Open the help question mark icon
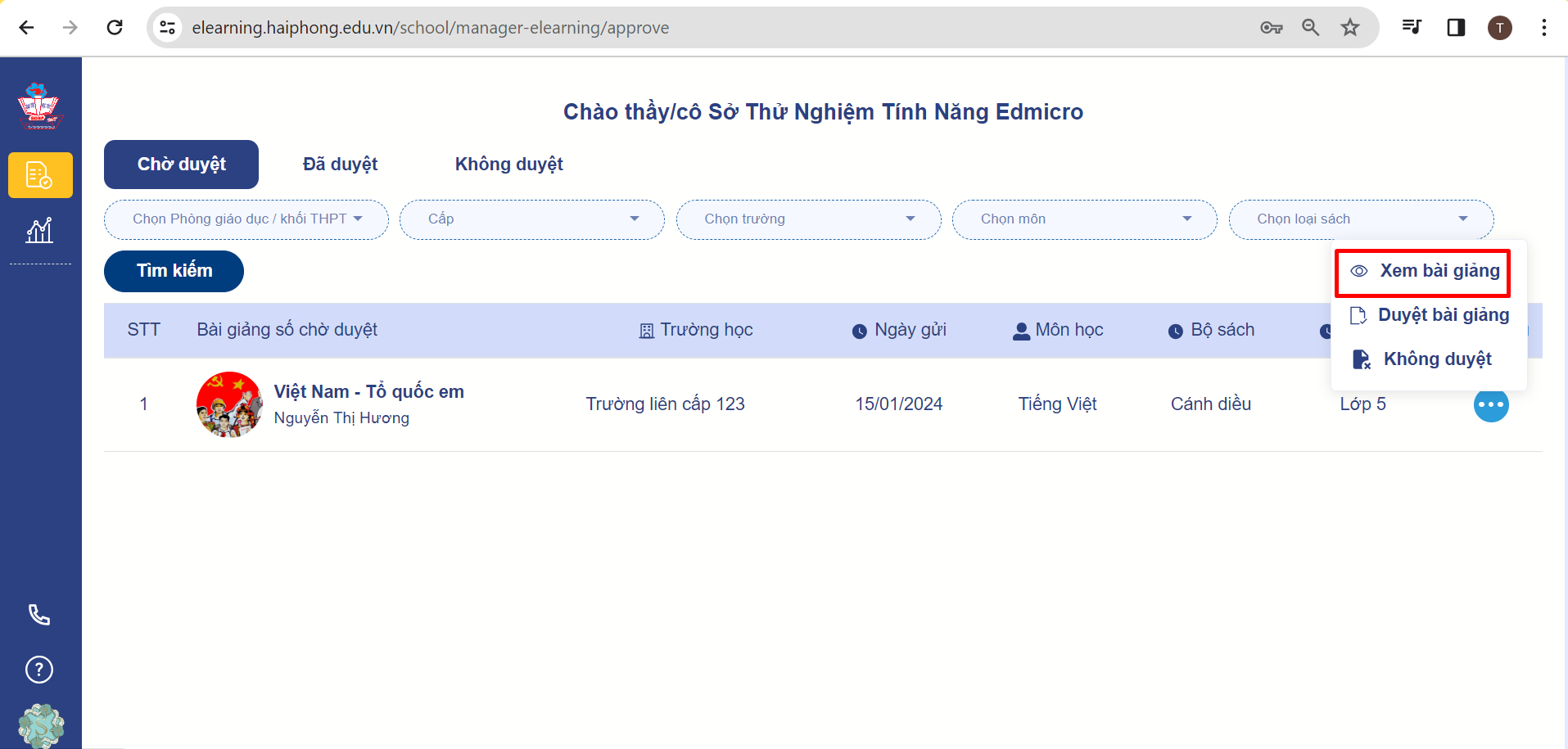Image resolution: width=1568 pixels, height=749 pixels. (x=39, y=670)
